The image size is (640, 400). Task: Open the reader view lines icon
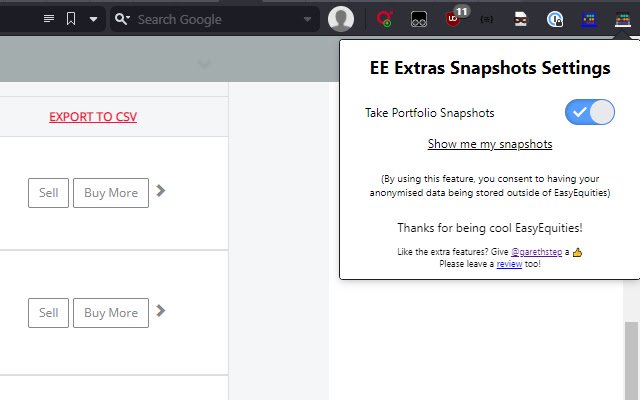click(49, 19)
